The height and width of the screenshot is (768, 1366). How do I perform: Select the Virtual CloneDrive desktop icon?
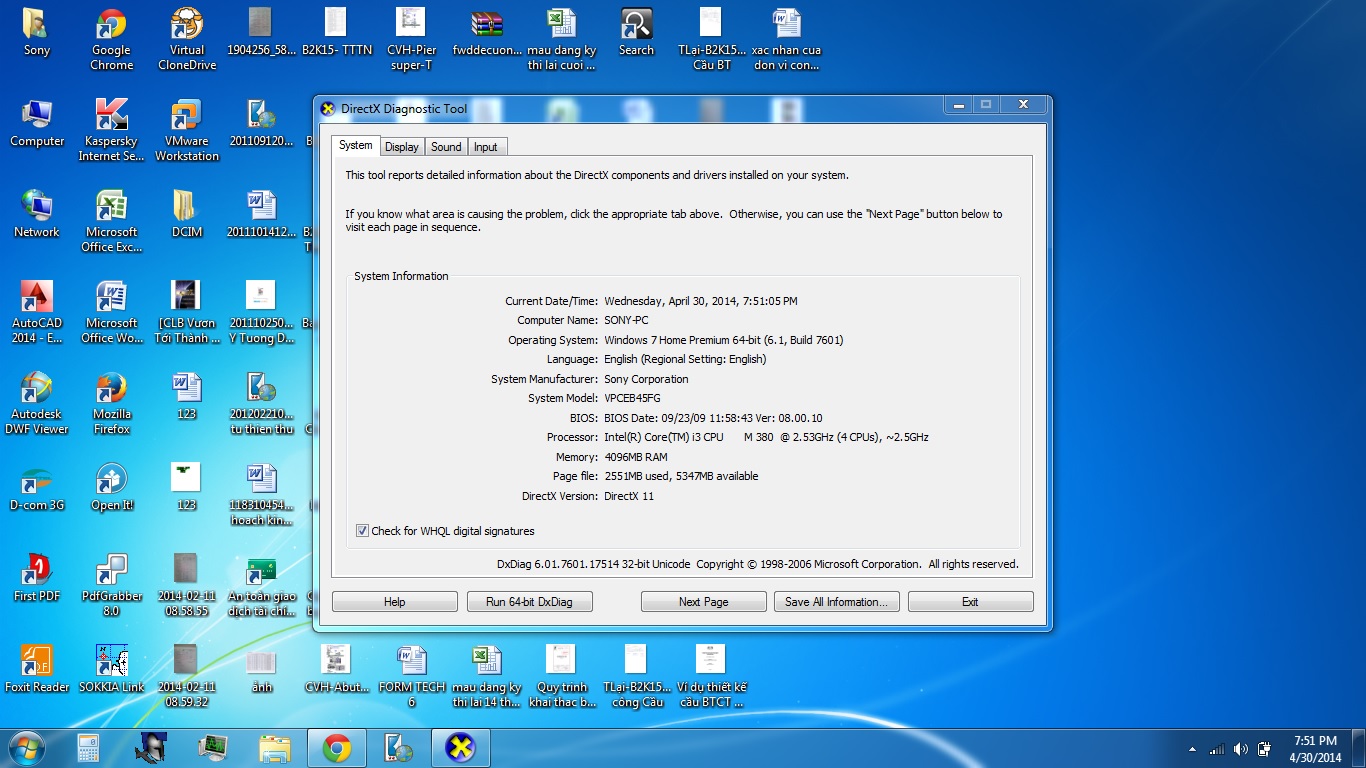[x=187, y=40]
